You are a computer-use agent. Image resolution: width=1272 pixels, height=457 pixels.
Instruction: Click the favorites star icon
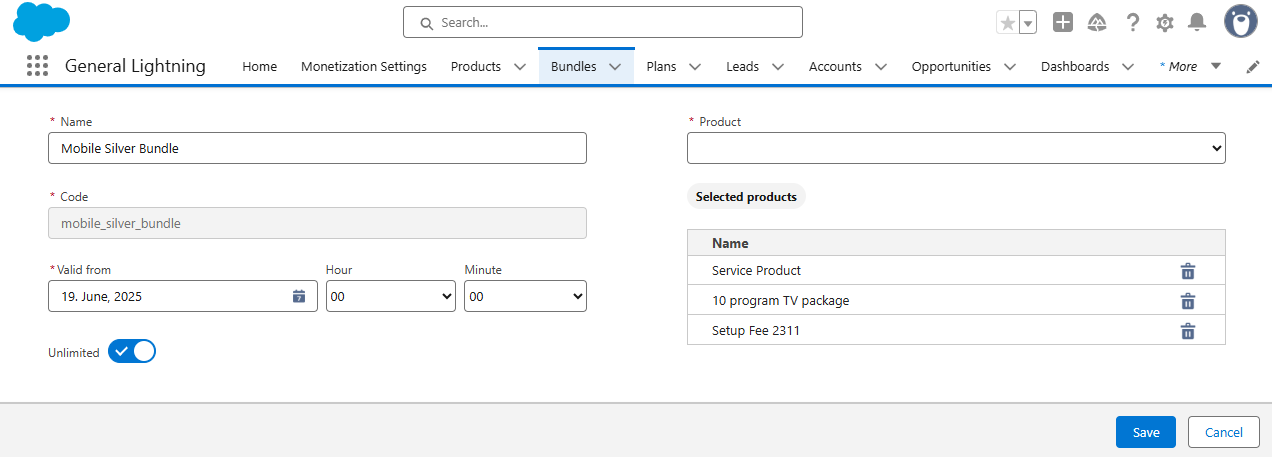pyautogui.click(x=1007, y=22)
